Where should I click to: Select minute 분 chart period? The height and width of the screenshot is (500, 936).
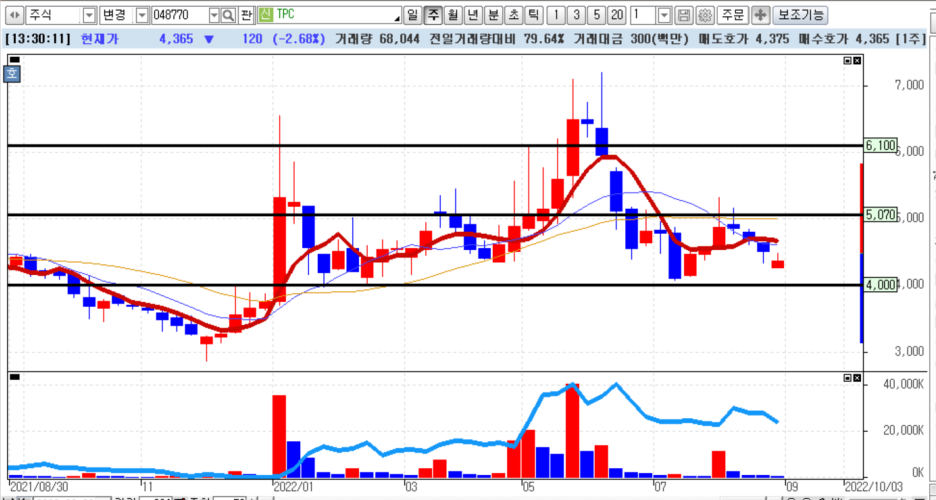pos(492,15)
